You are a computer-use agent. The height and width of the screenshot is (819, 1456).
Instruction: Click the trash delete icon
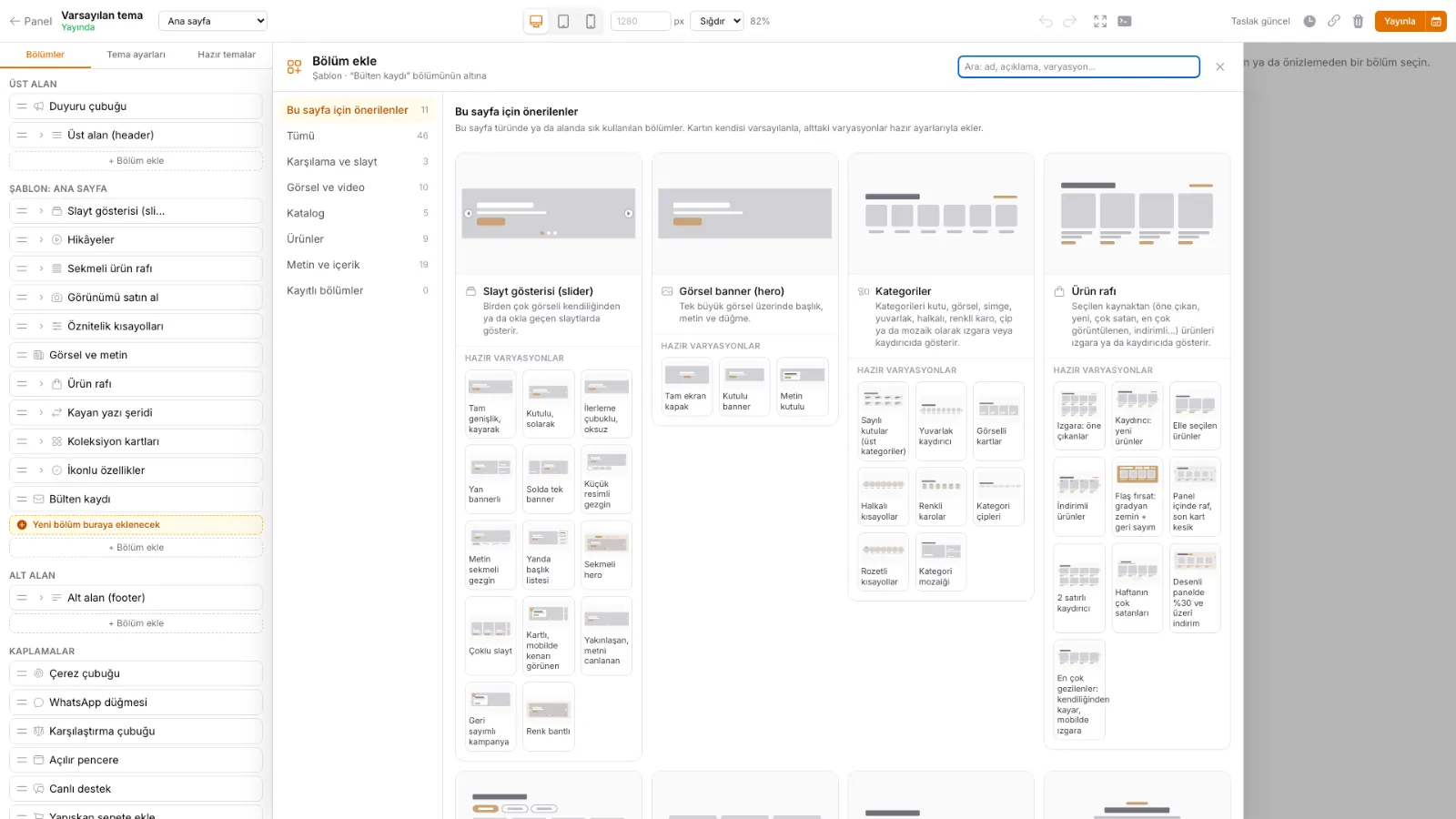pyautogui.click(x=1358, y=21)
